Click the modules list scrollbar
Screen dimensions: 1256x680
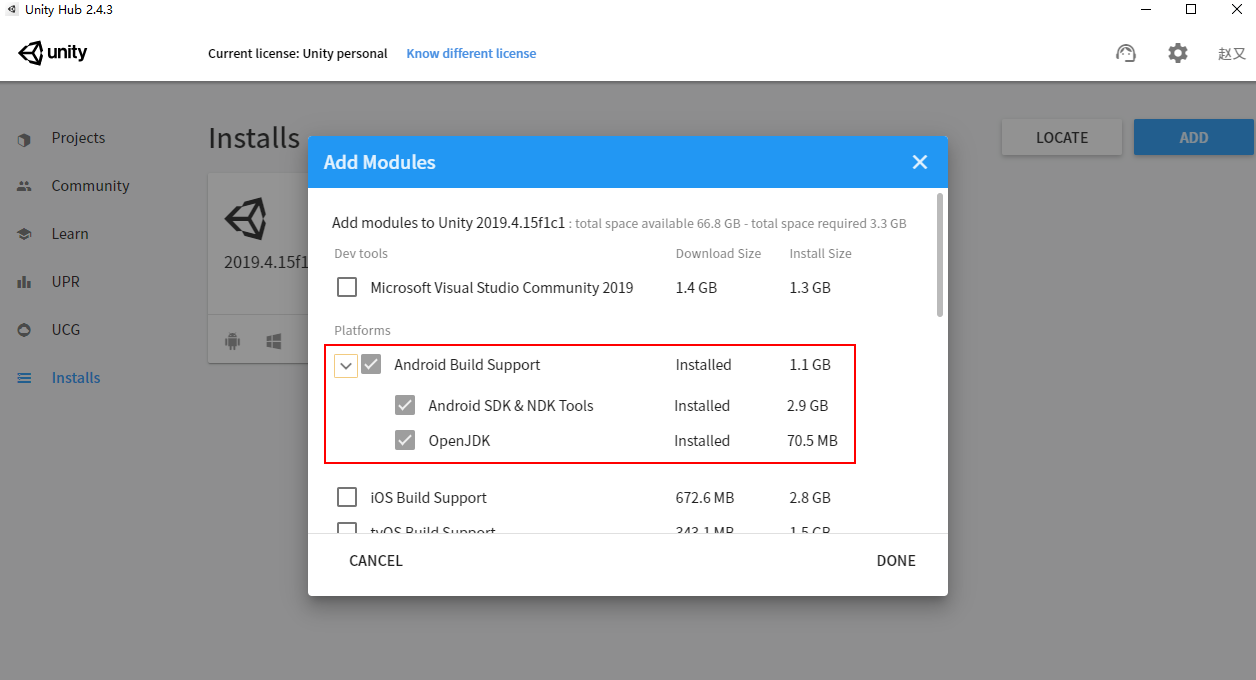[x=940, y=255]
